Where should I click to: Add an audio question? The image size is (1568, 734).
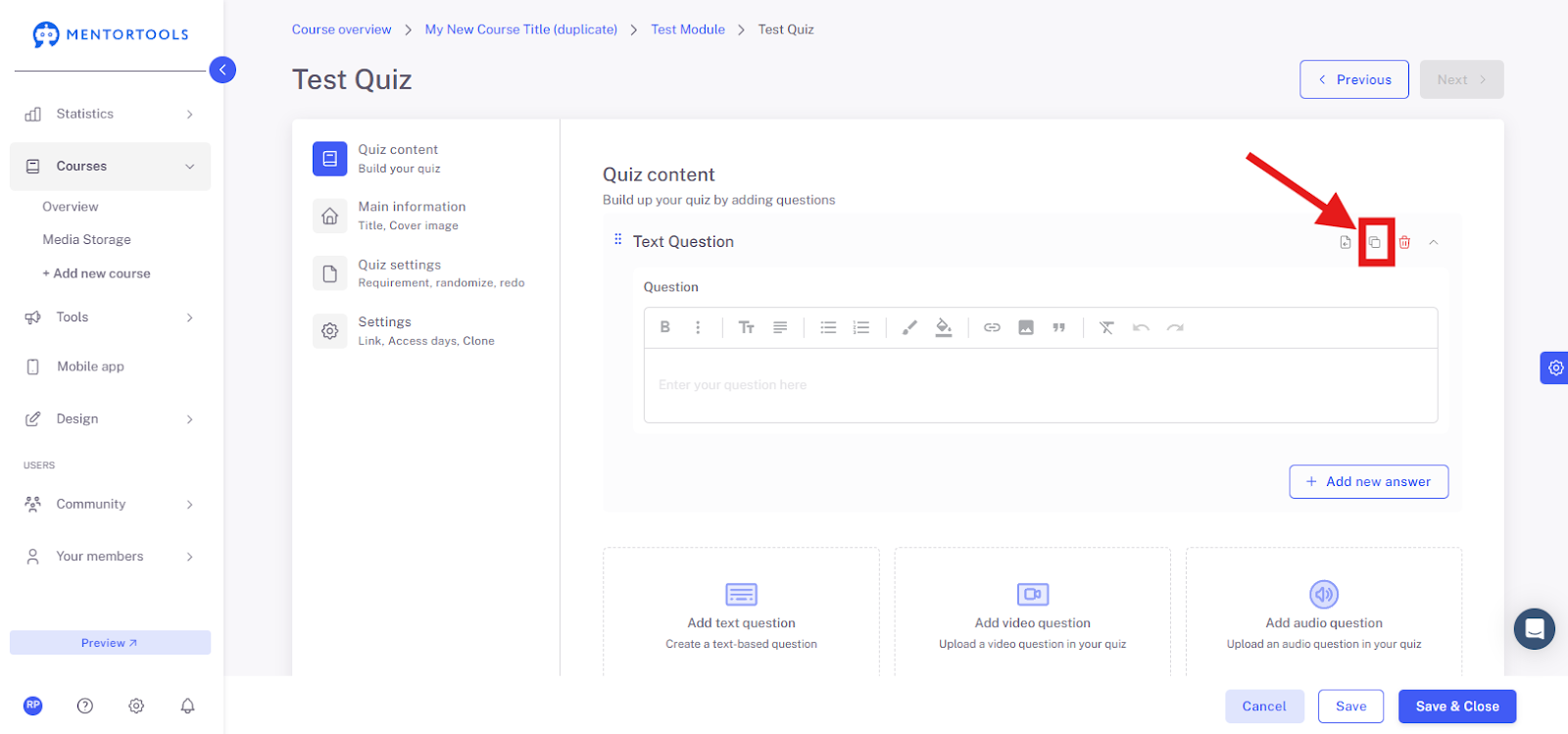[1324, 613]
